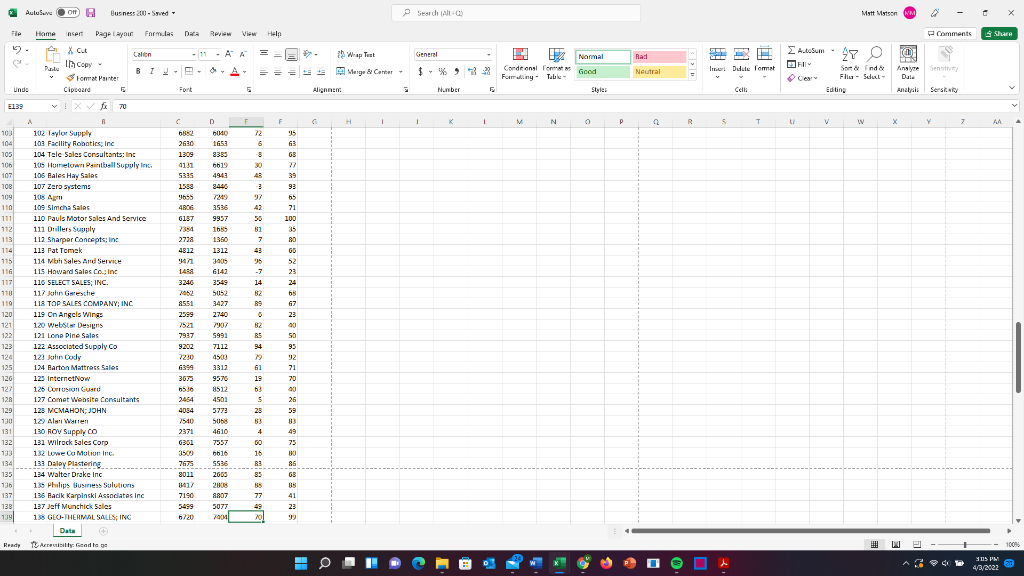The image size is (1024, 576).
Task: Toggle the AutoSave switch
Action: click(x=67, y=12)
